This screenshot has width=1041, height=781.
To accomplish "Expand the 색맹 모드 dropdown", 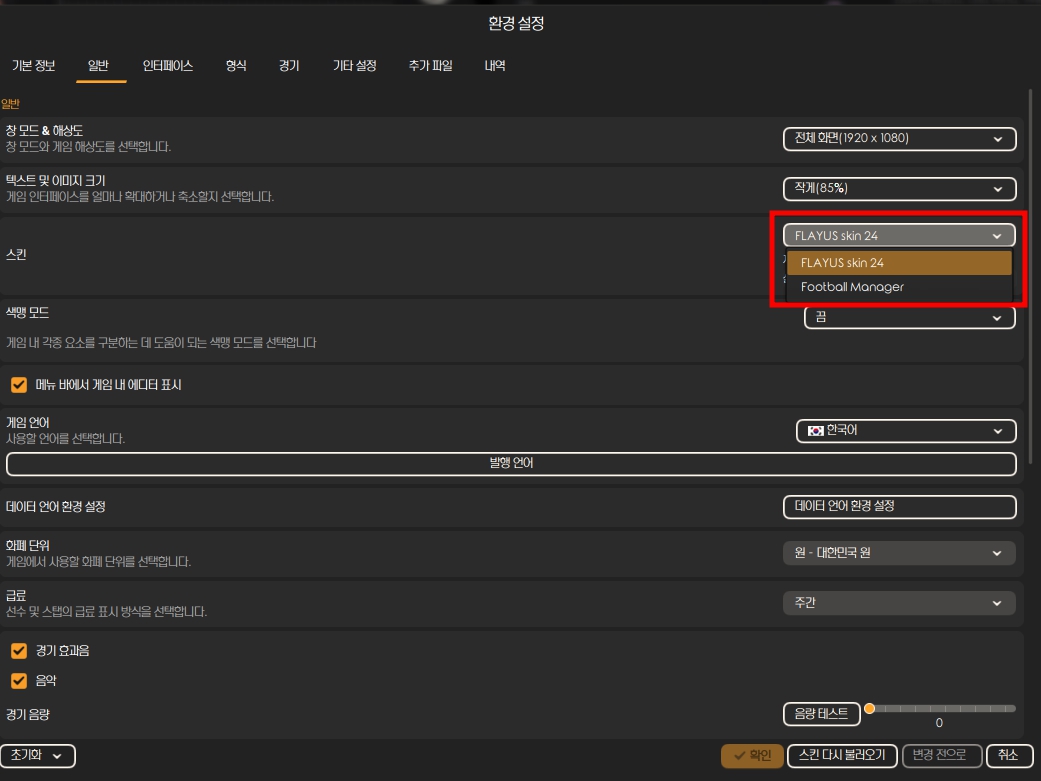I will click(x=909, y=318).
